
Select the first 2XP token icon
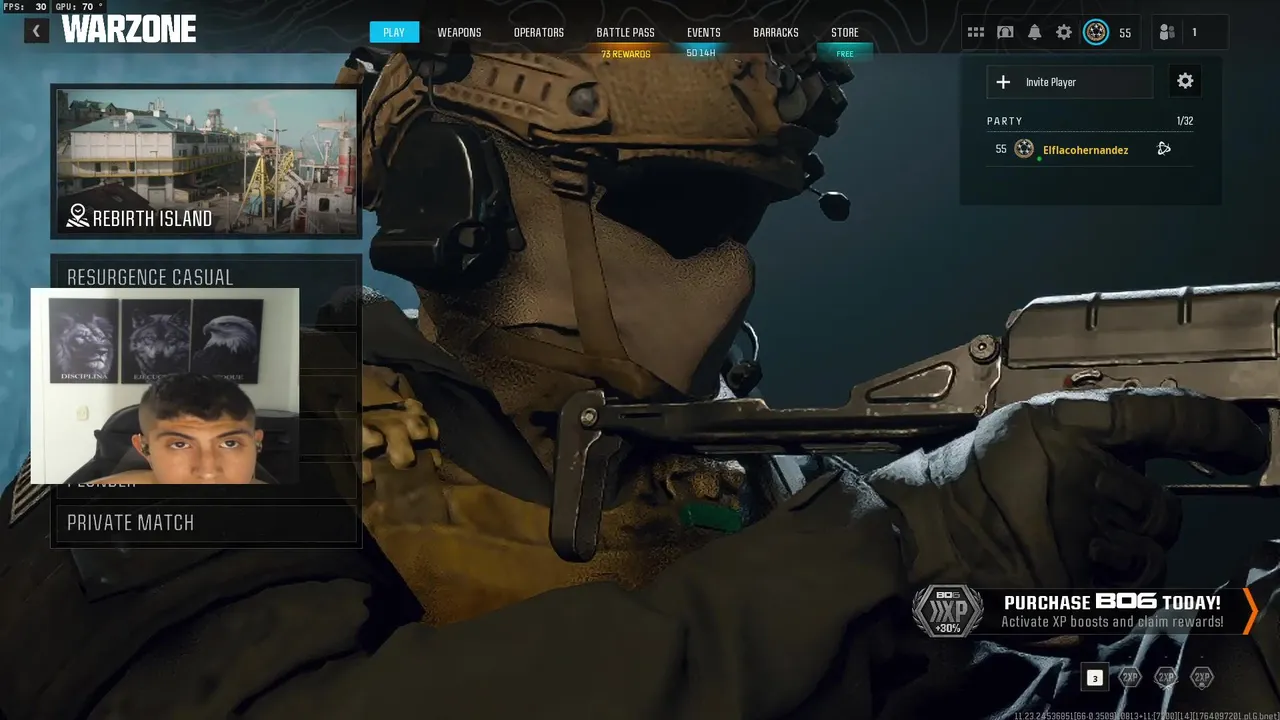[x=1129, y=677]
